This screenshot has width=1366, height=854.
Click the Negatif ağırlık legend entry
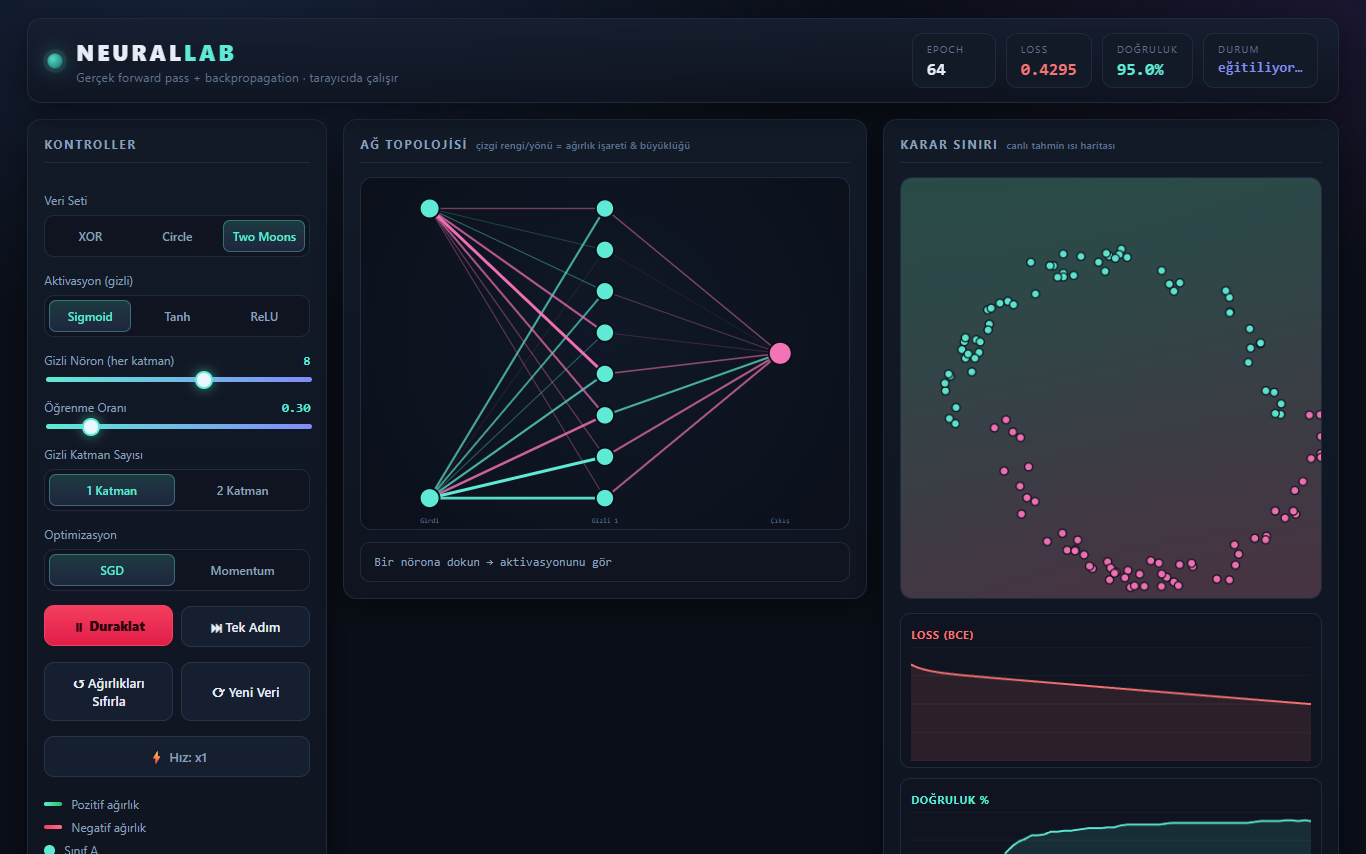pos(108,828)
